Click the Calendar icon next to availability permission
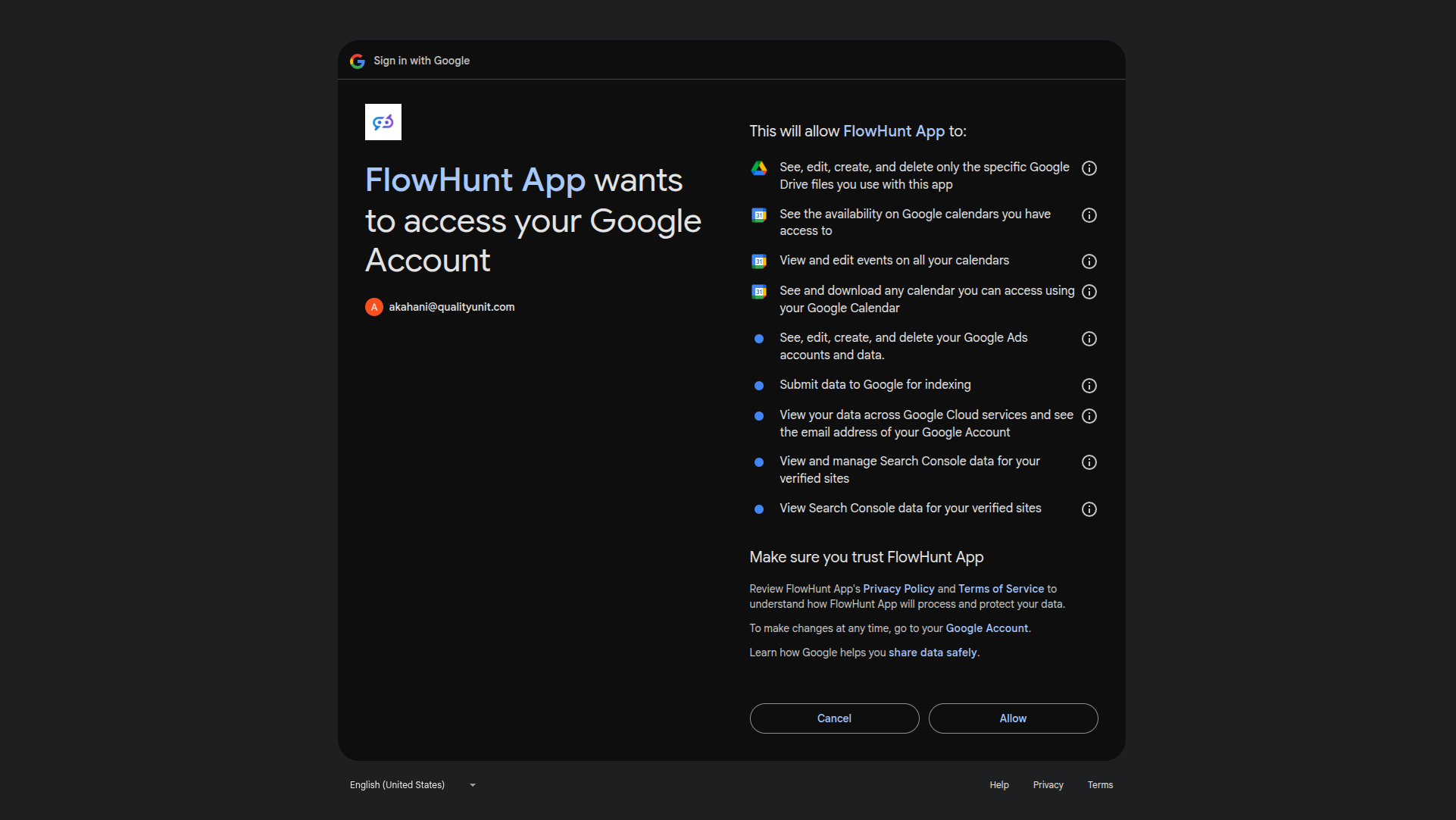 [x=759, y=215]
